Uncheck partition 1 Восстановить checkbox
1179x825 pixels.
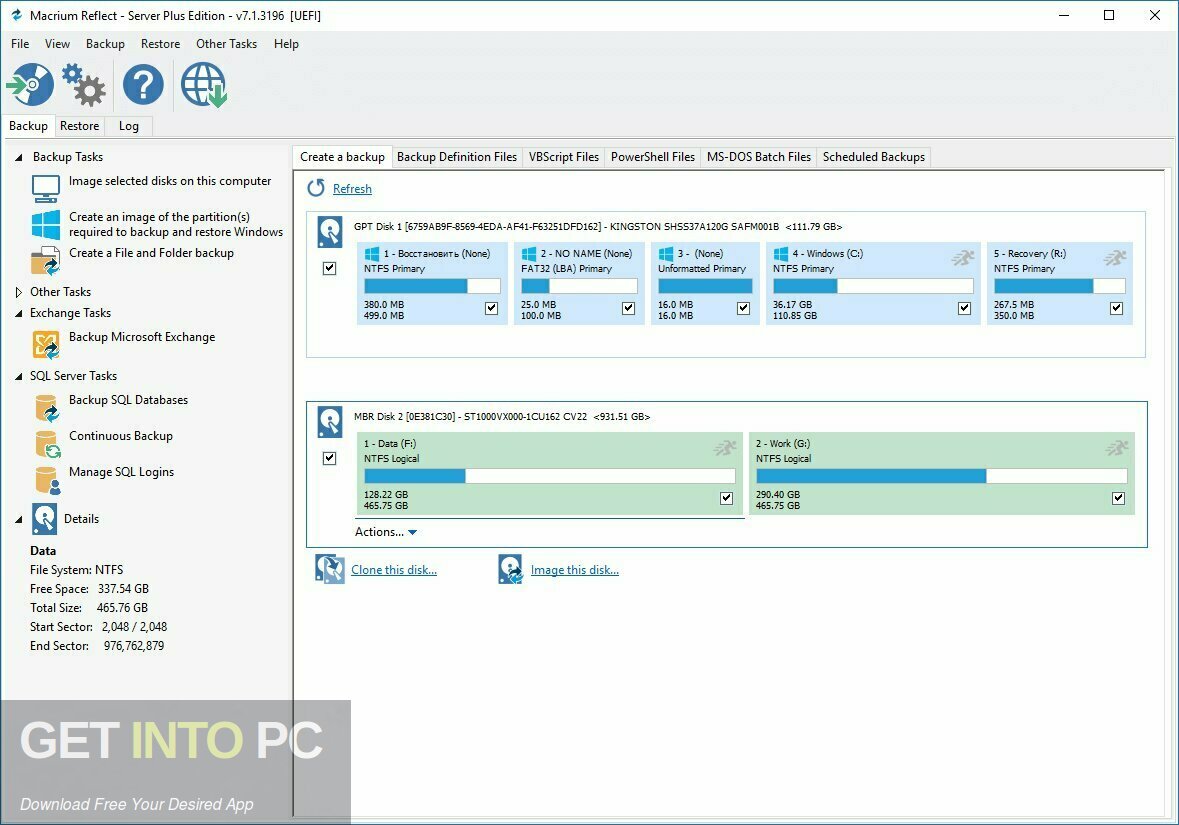pyautogui.click(x=492, y=308)
